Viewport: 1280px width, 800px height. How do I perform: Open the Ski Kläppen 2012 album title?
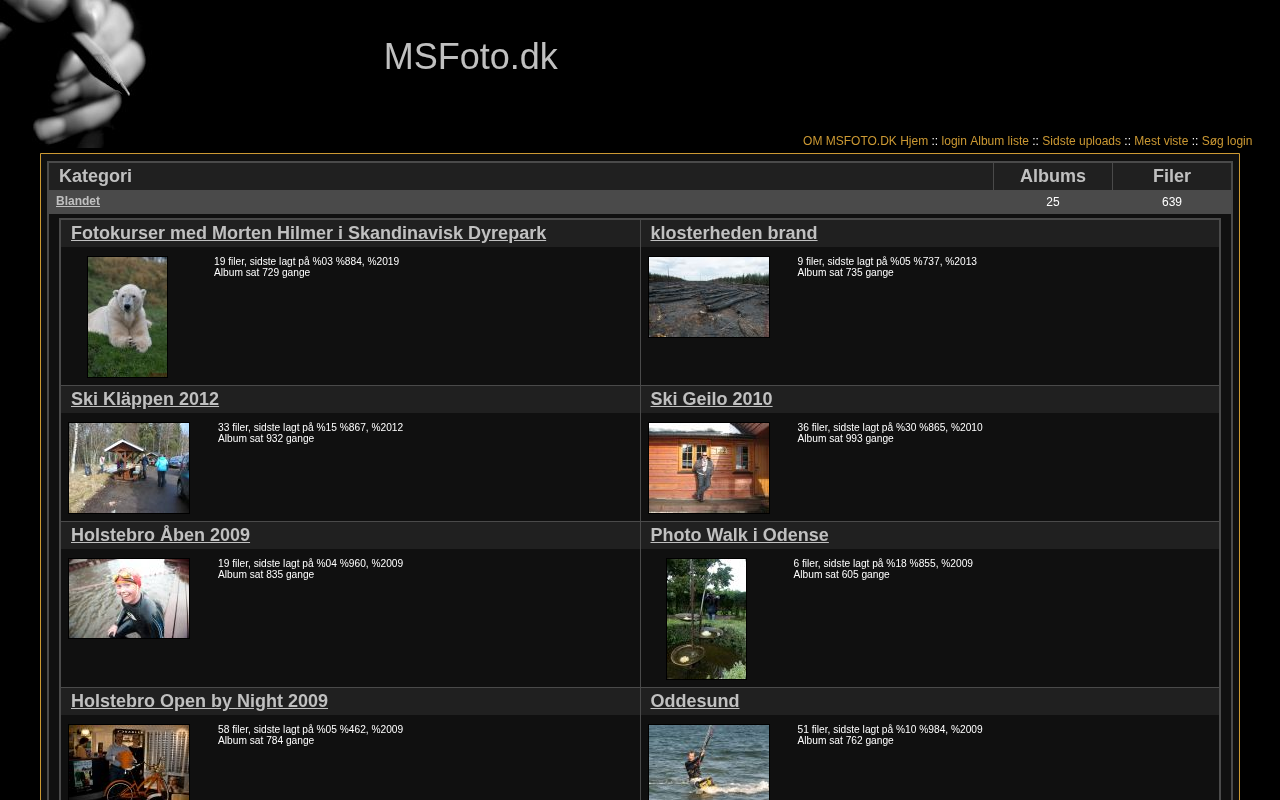click(x=145, y=399)
